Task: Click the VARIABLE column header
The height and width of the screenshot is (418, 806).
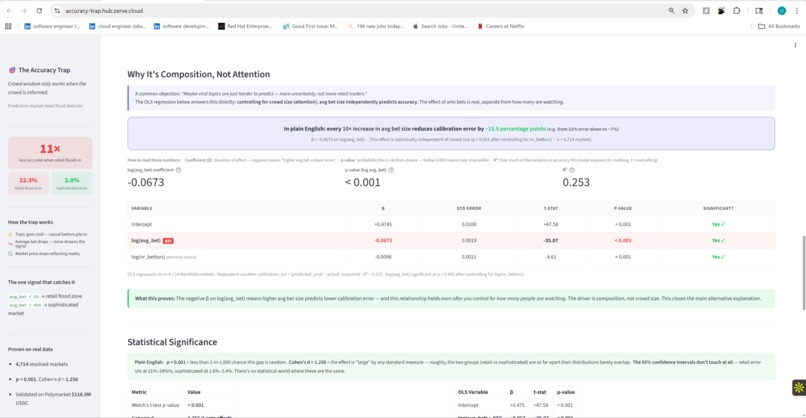Action: pyautogui.click(x=141, y=208)
